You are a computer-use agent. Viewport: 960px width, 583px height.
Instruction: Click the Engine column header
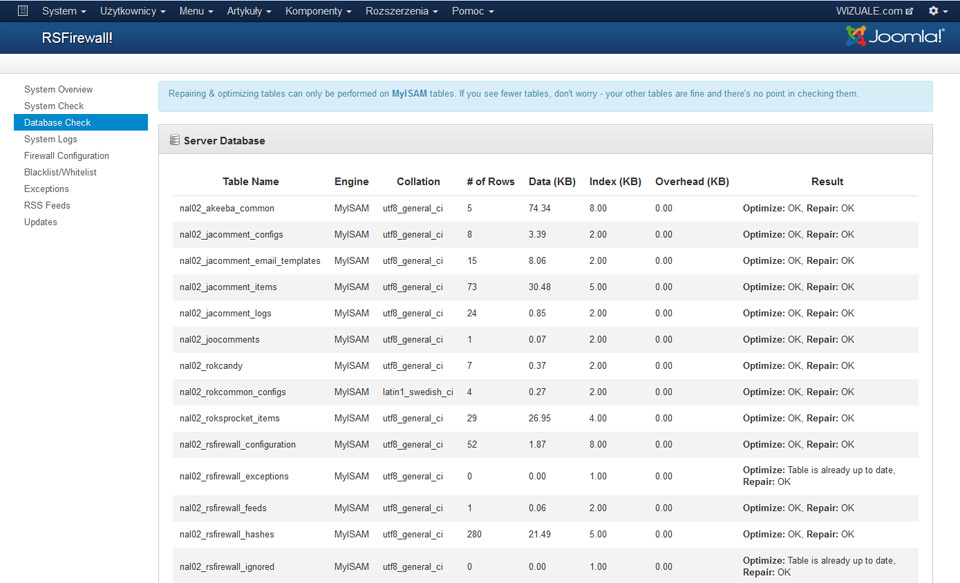click(x=351, y=182)
